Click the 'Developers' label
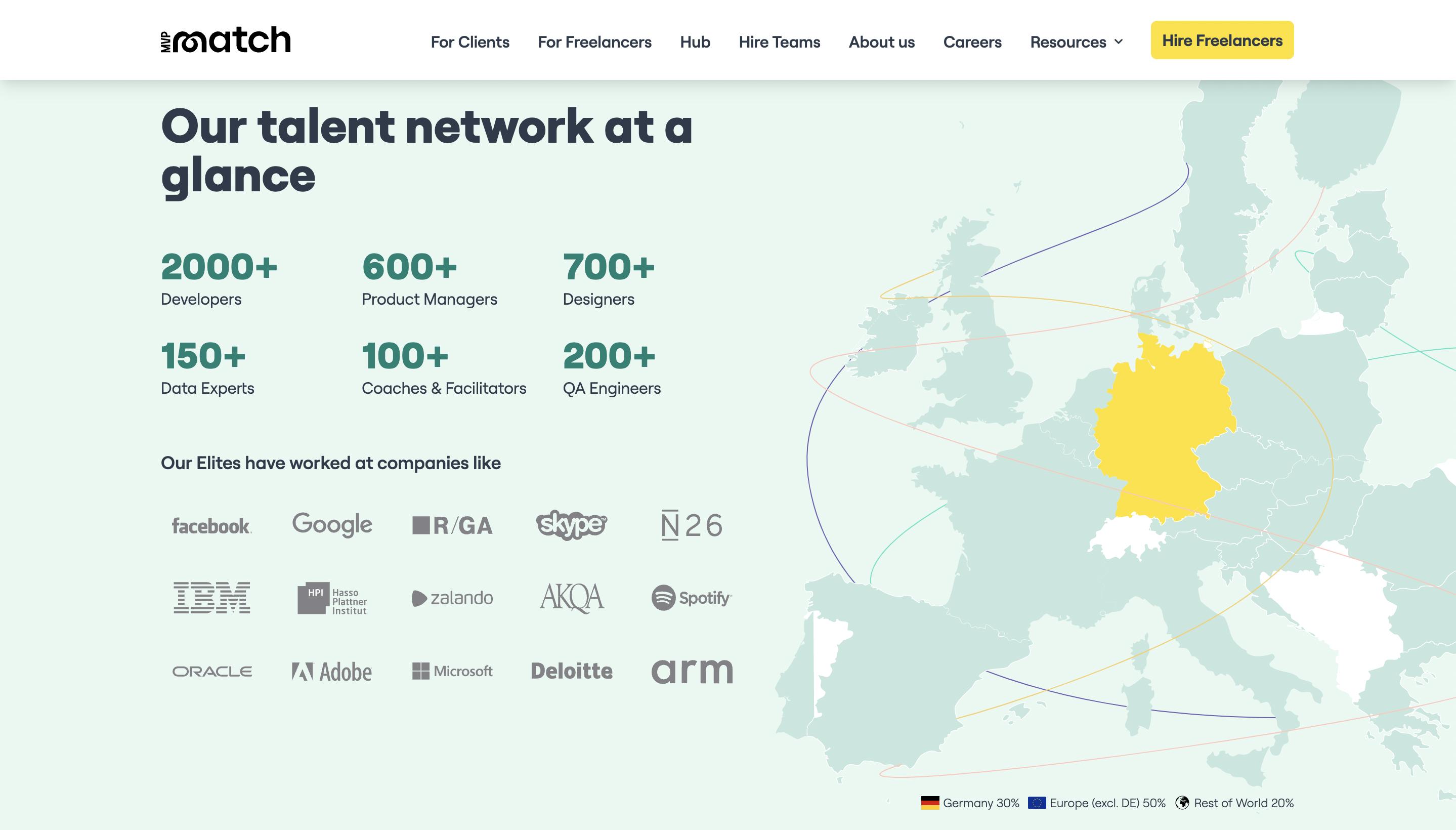 click(x=201, y=299)
